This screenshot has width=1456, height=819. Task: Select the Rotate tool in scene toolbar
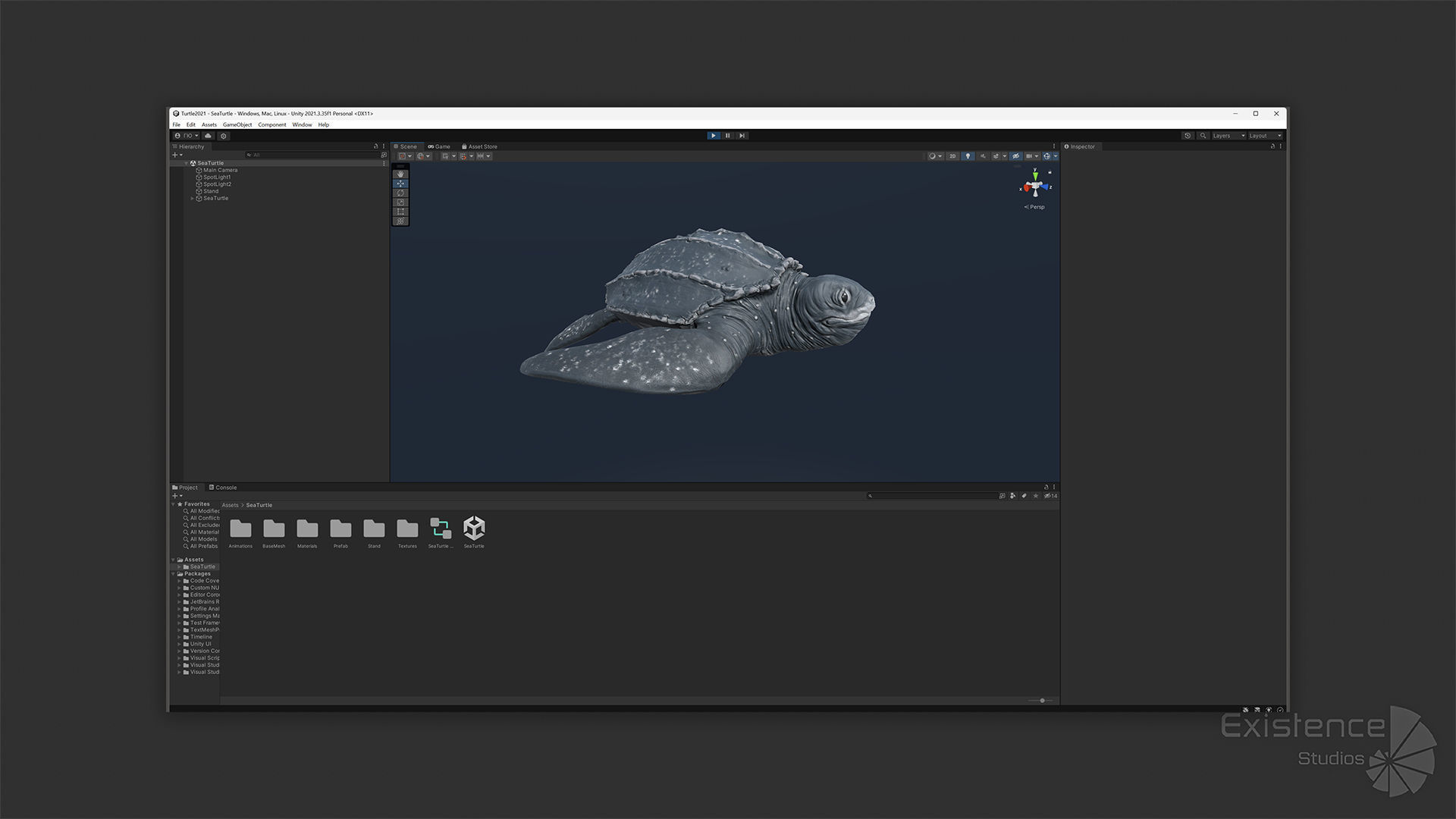[x=400, y=193]
